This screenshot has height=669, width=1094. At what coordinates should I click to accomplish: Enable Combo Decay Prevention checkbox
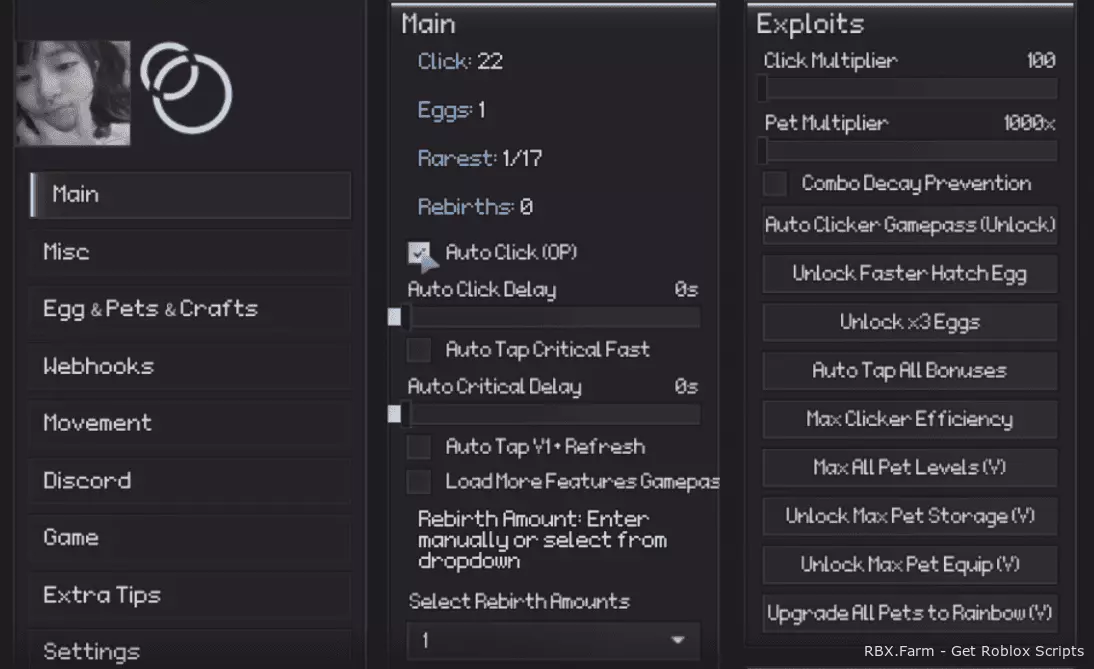[774, 183]
